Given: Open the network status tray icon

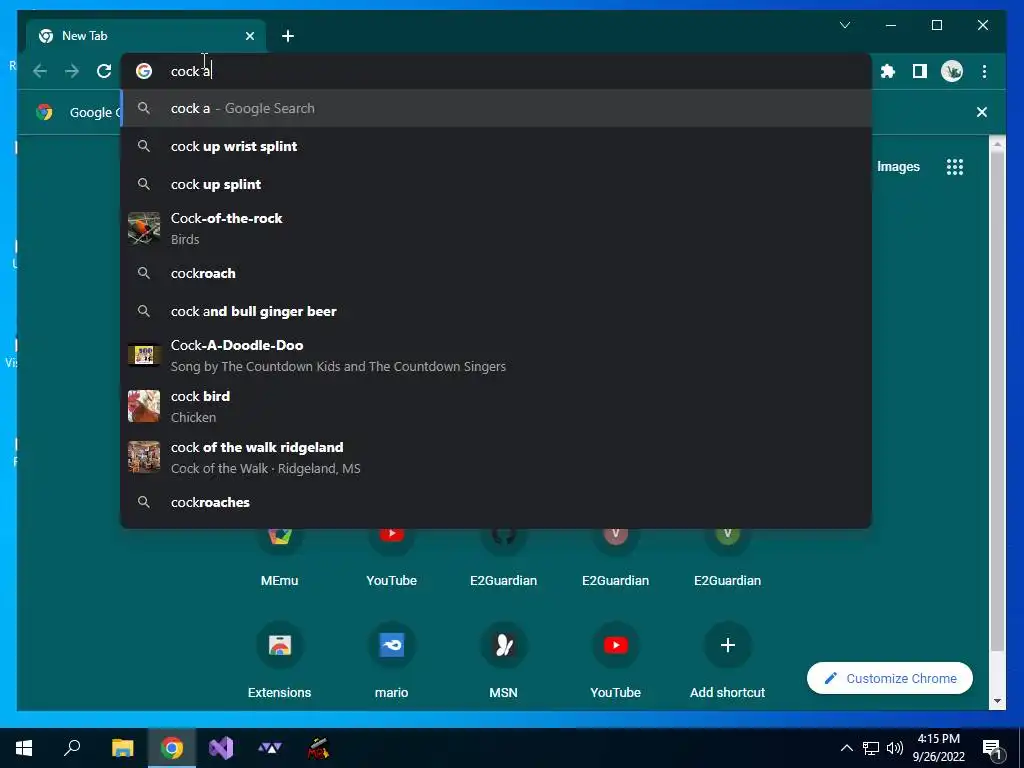Looking at the screenshot, I should pyautogui.click(x=871, y=748).
